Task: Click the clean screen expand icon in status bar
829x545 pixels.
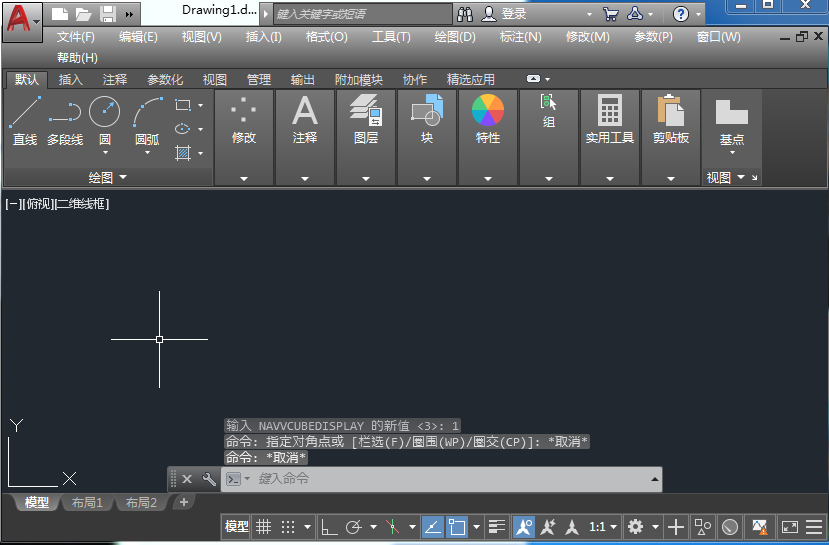Action: click(x=790, y=526)
